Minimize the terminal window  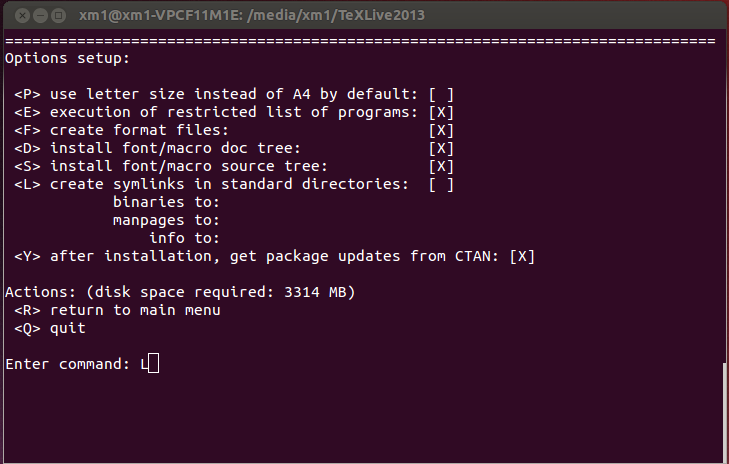tap(40, 15)
